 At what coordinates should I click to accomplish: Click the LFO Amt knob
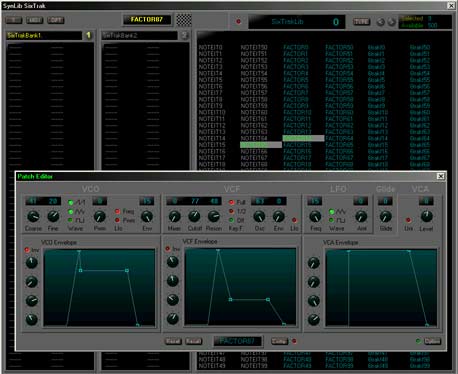(x=361, y=217)
